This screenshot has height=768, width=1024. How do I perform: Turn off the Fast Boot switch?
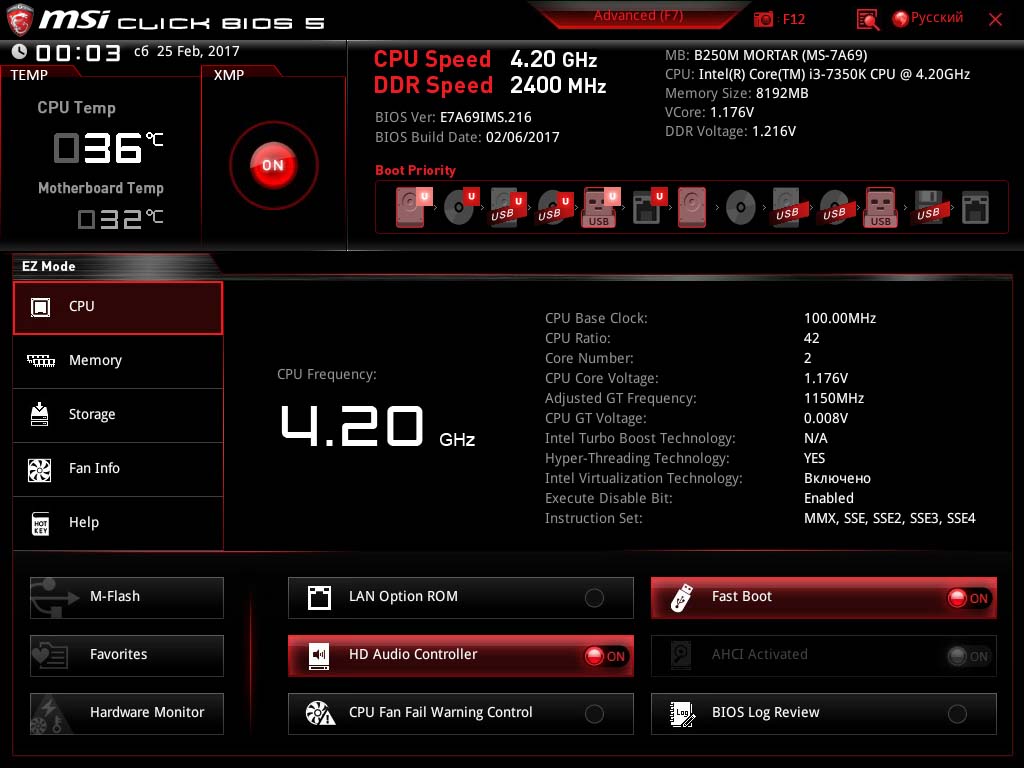pyautogui.click(x=969, y=598)
